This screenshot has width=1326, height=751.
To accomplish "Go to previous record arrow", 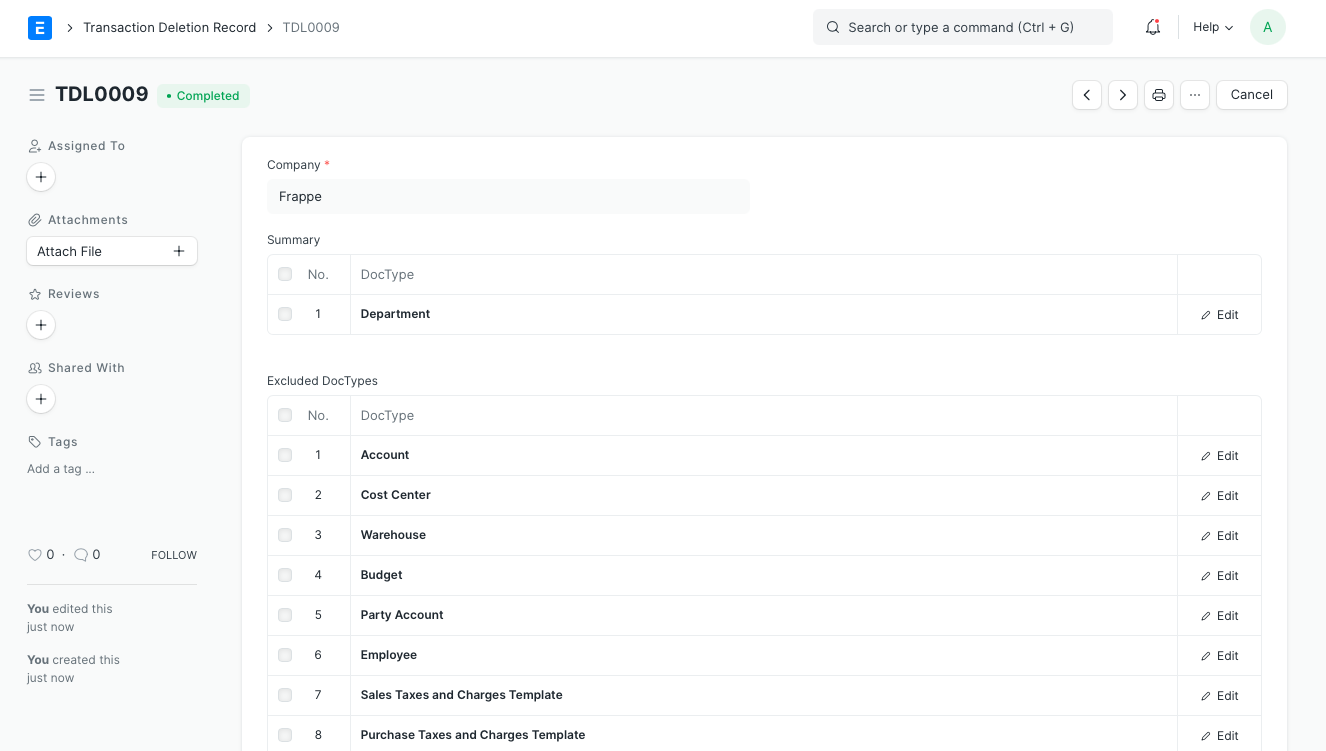I will 1087,95.
